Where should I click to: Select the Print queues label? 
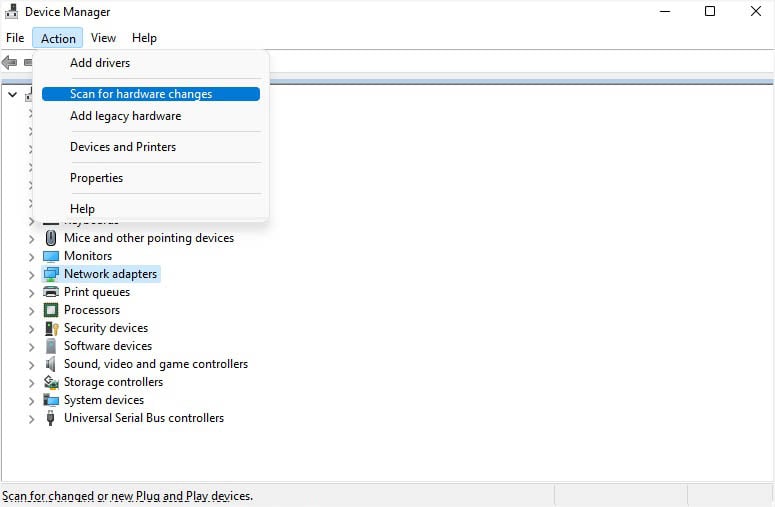(97, 292)
